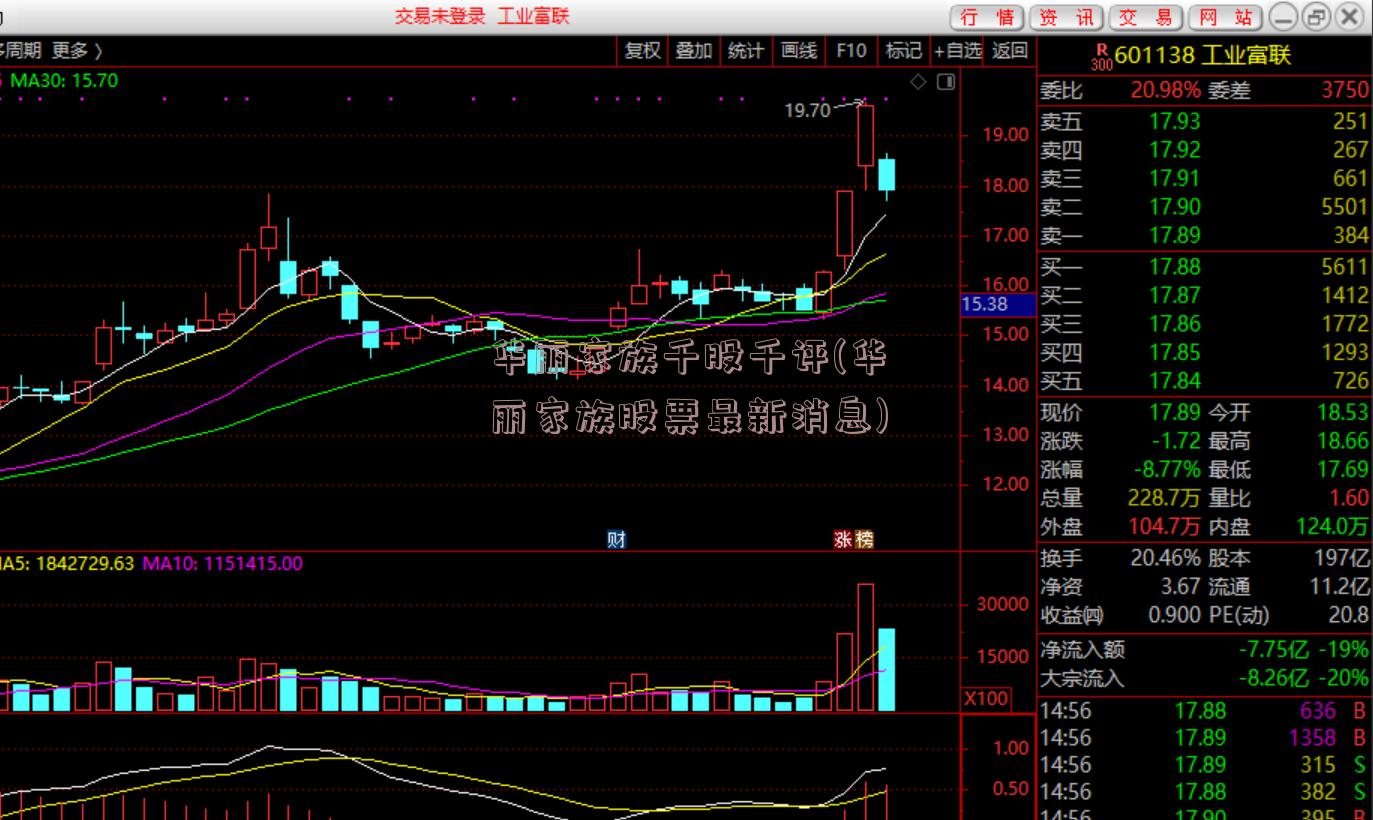Screen dimensions: 1373x820
Task: Click the MA5: 1842729.63 volume label
Action: click(67, 564)
